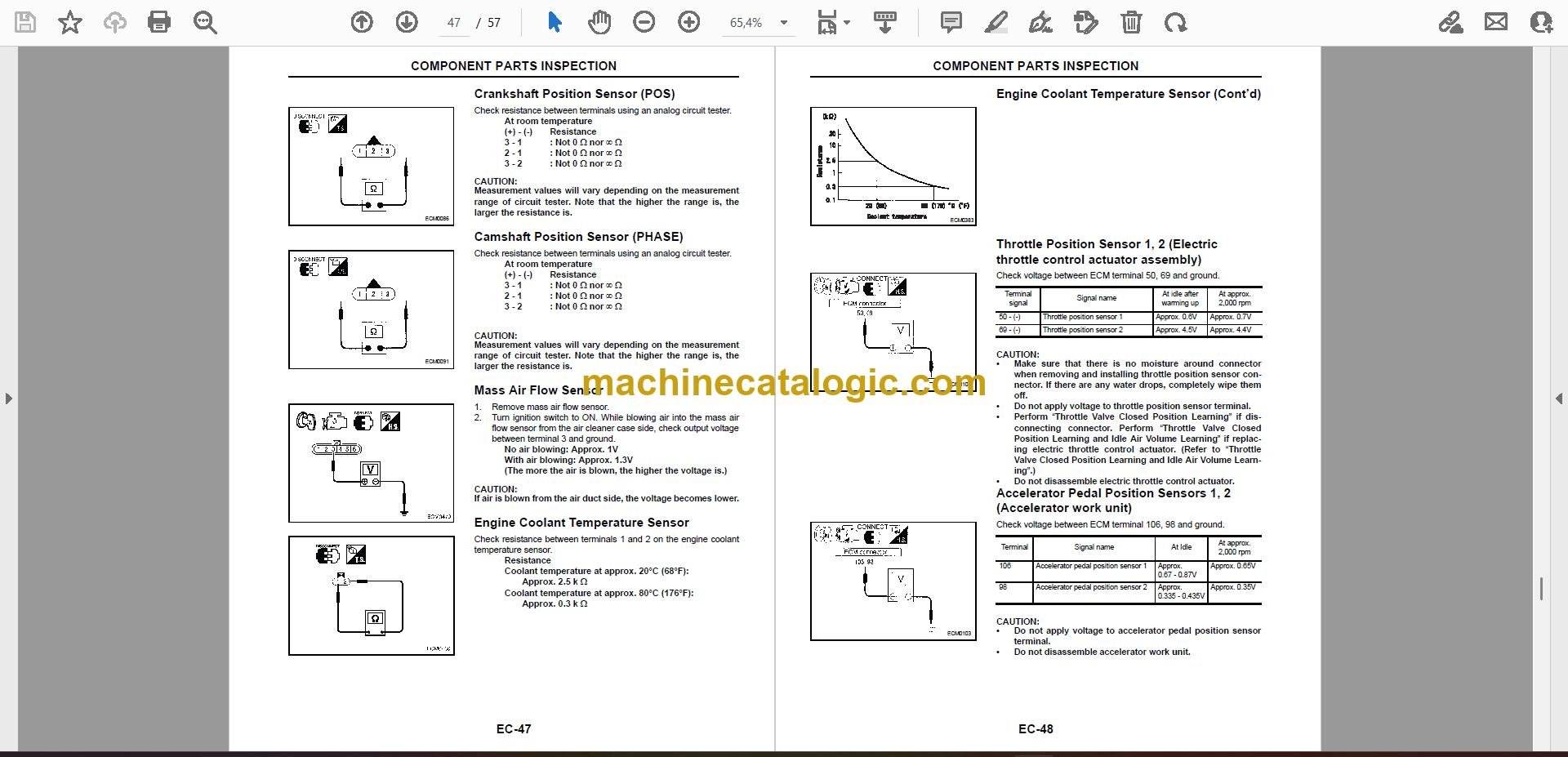Click the Throttle Position Sensor 1, 2 heading
Viewport: 1568px width, 757px height.
(1107, 252)
